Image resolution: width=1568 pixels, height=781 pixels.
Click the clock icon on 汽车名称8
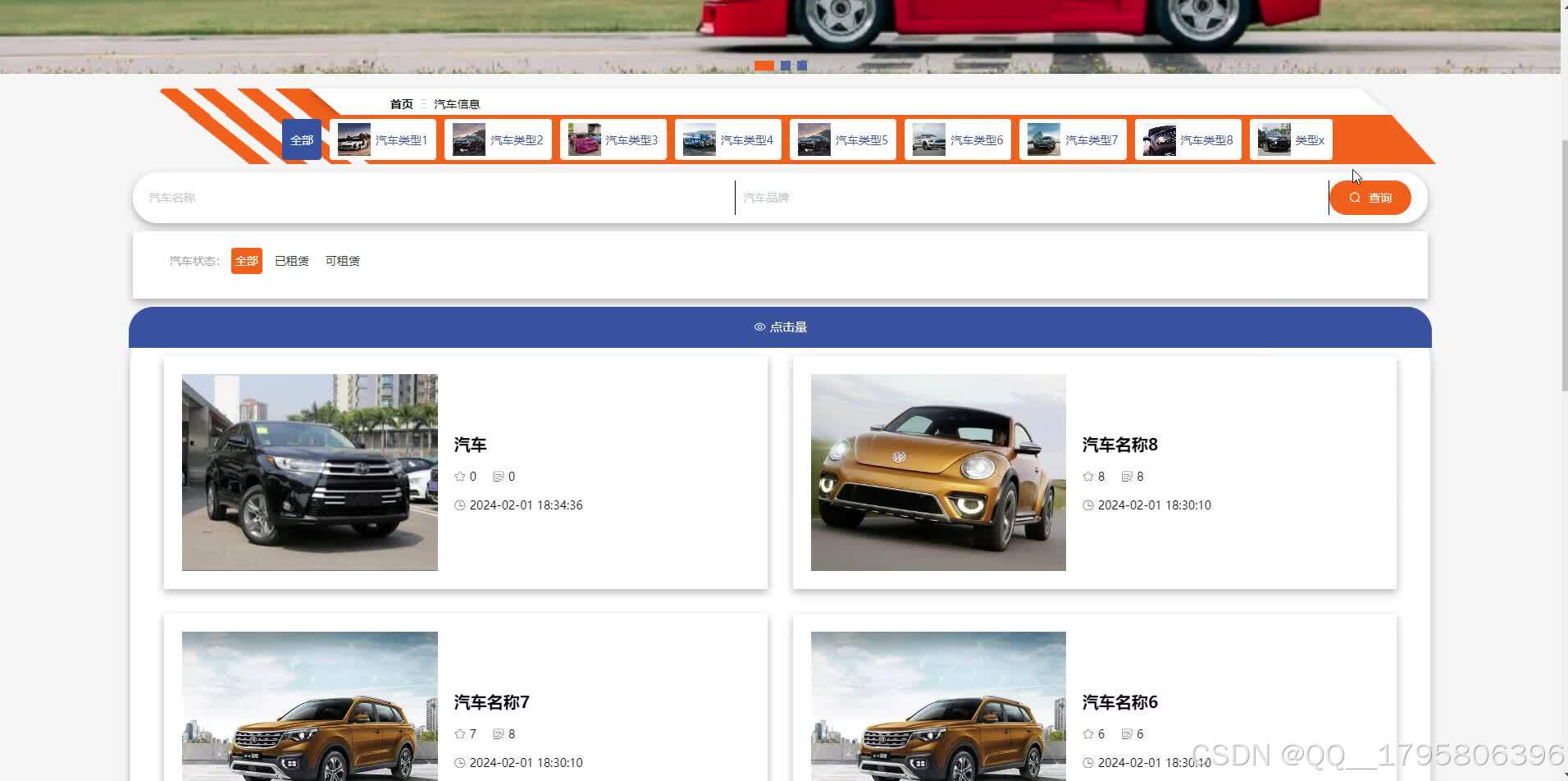(x=1088, y=505)
